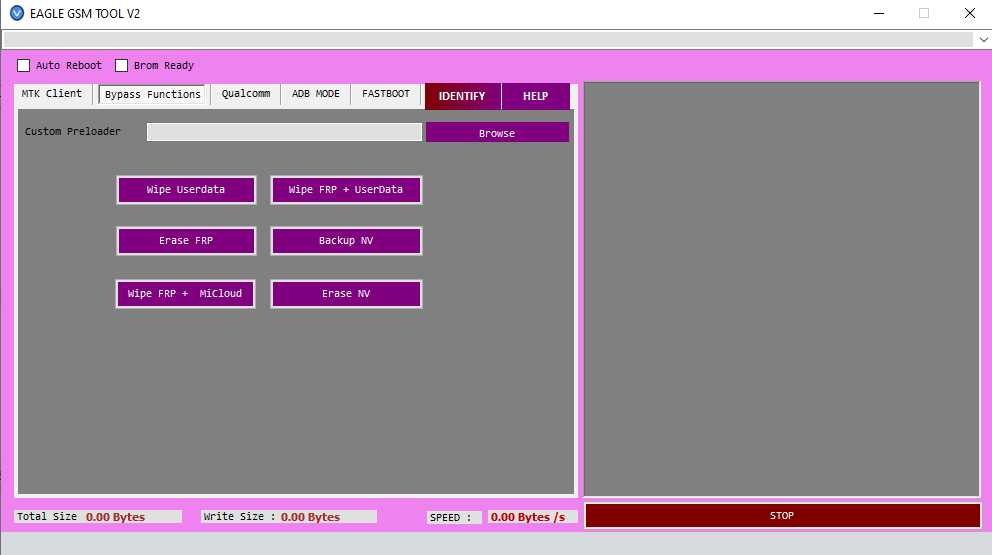Click the Custom Preloader label
Screen dimensions: 992x555
(x=73, y=132)
